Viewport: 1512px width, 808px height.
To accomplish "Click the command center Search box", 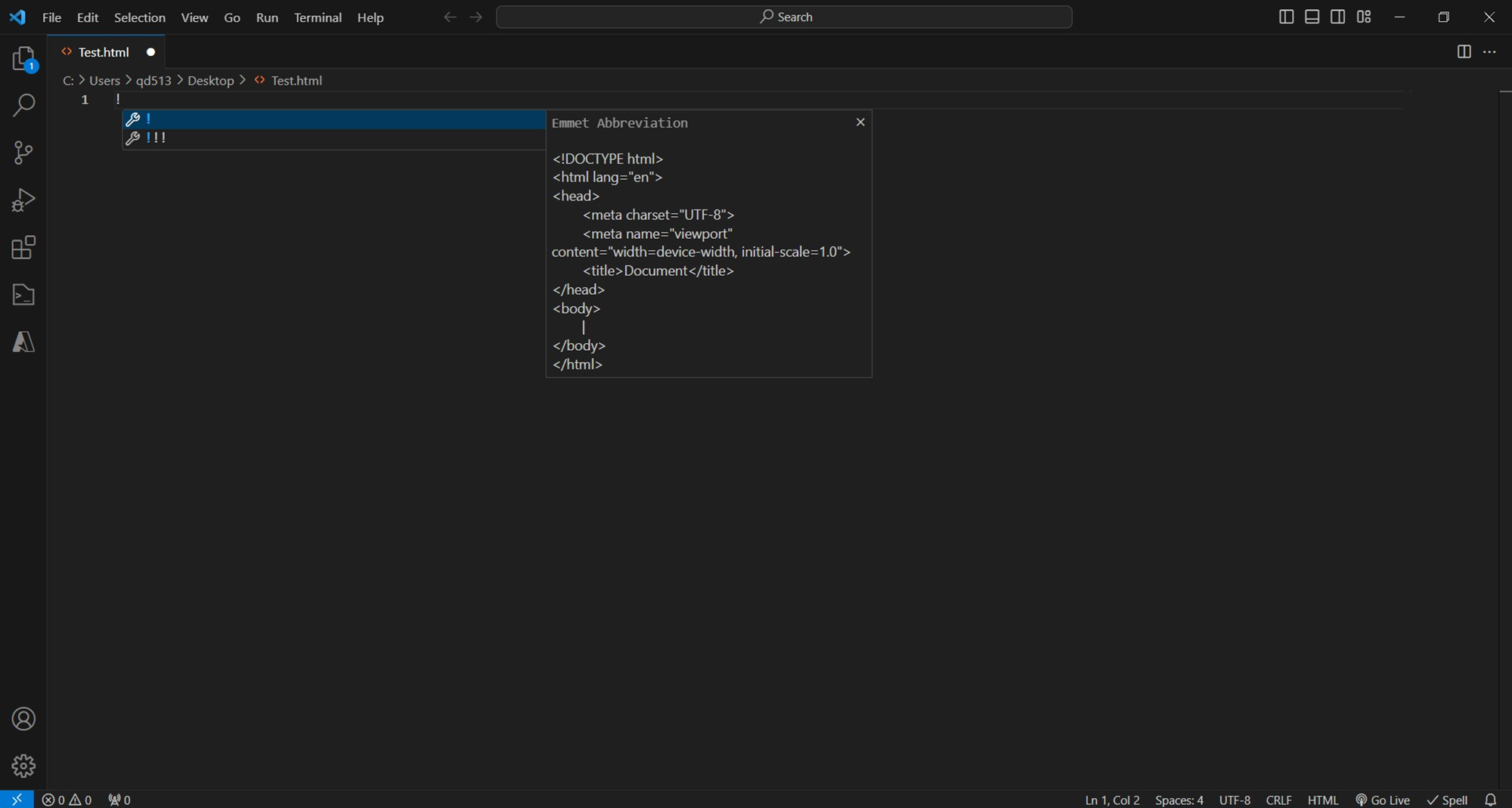I will 783,17.
